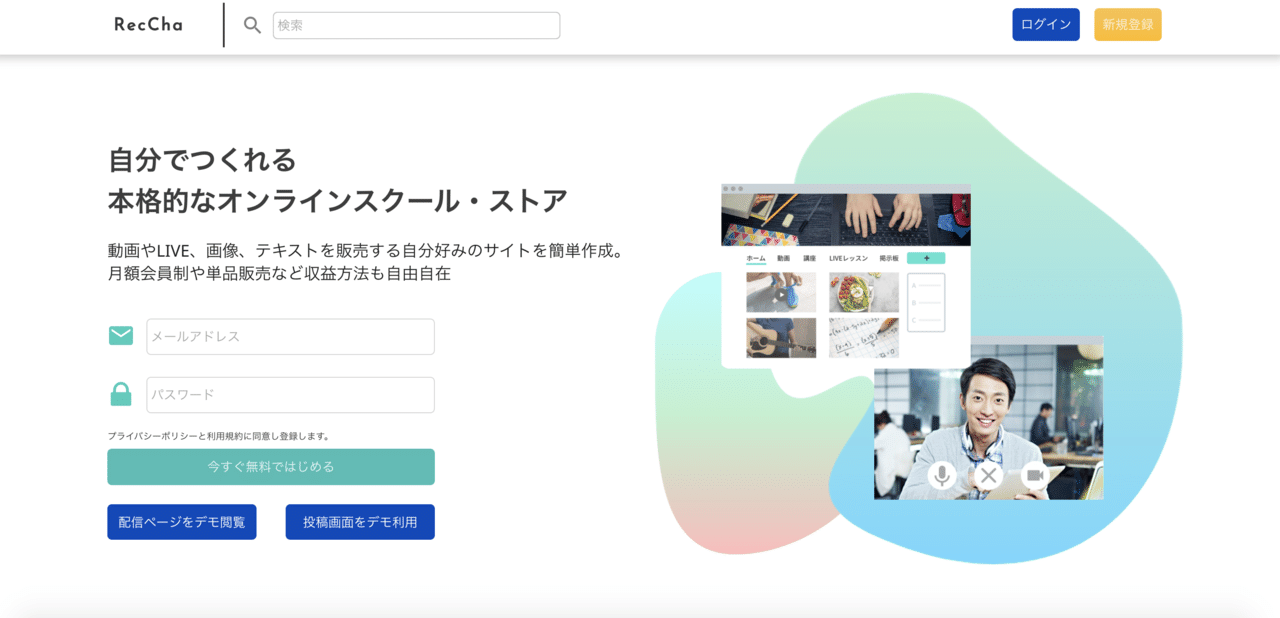Image resolution: width=1280 pixels, height=618 pixels.
Task: Focus the メールアドレス input field
Action: pyautogui.click(x=290, y=336)
